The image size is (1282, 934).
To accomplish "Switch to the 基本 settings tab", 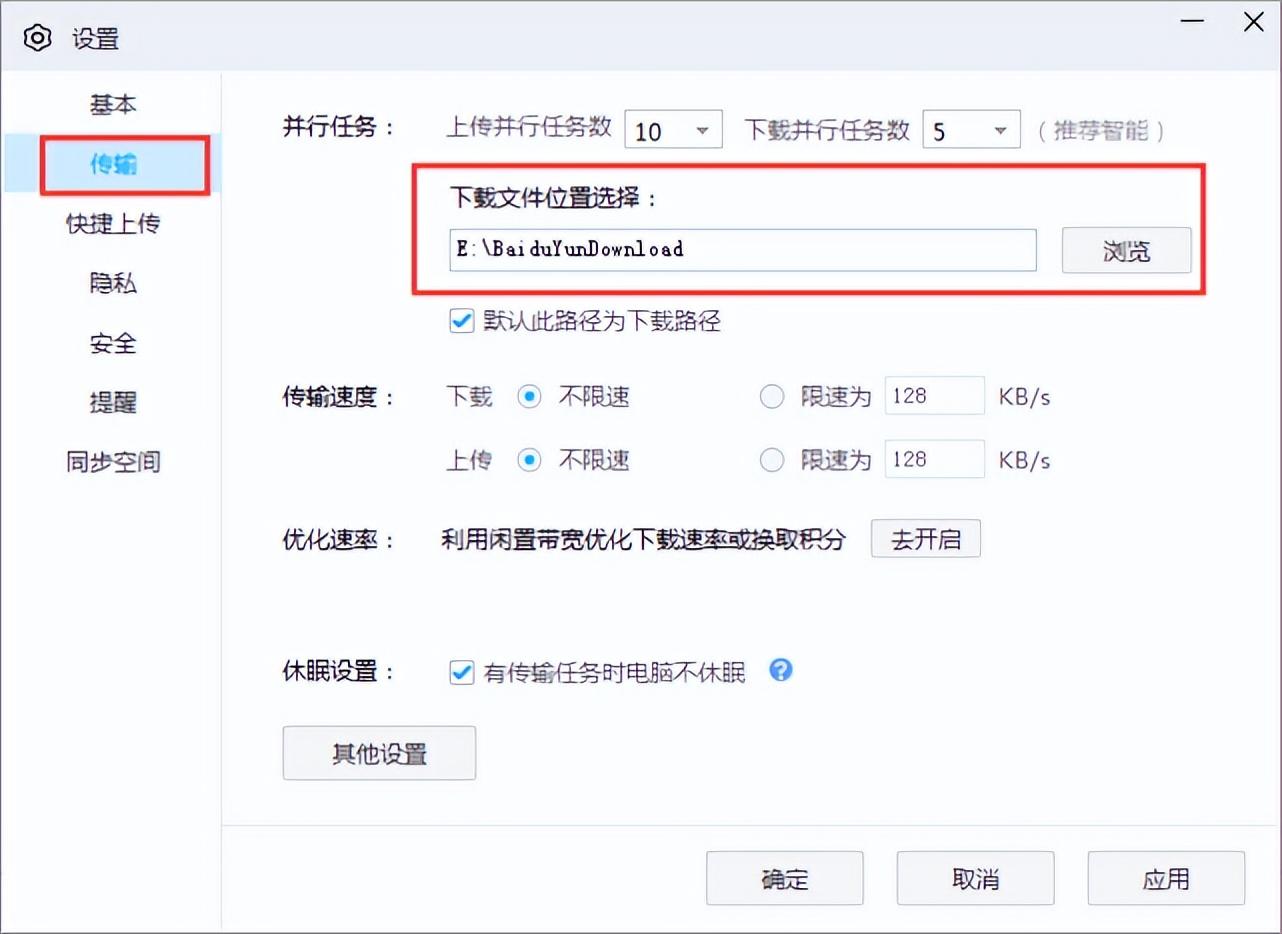I will click(x=113, y=104).
